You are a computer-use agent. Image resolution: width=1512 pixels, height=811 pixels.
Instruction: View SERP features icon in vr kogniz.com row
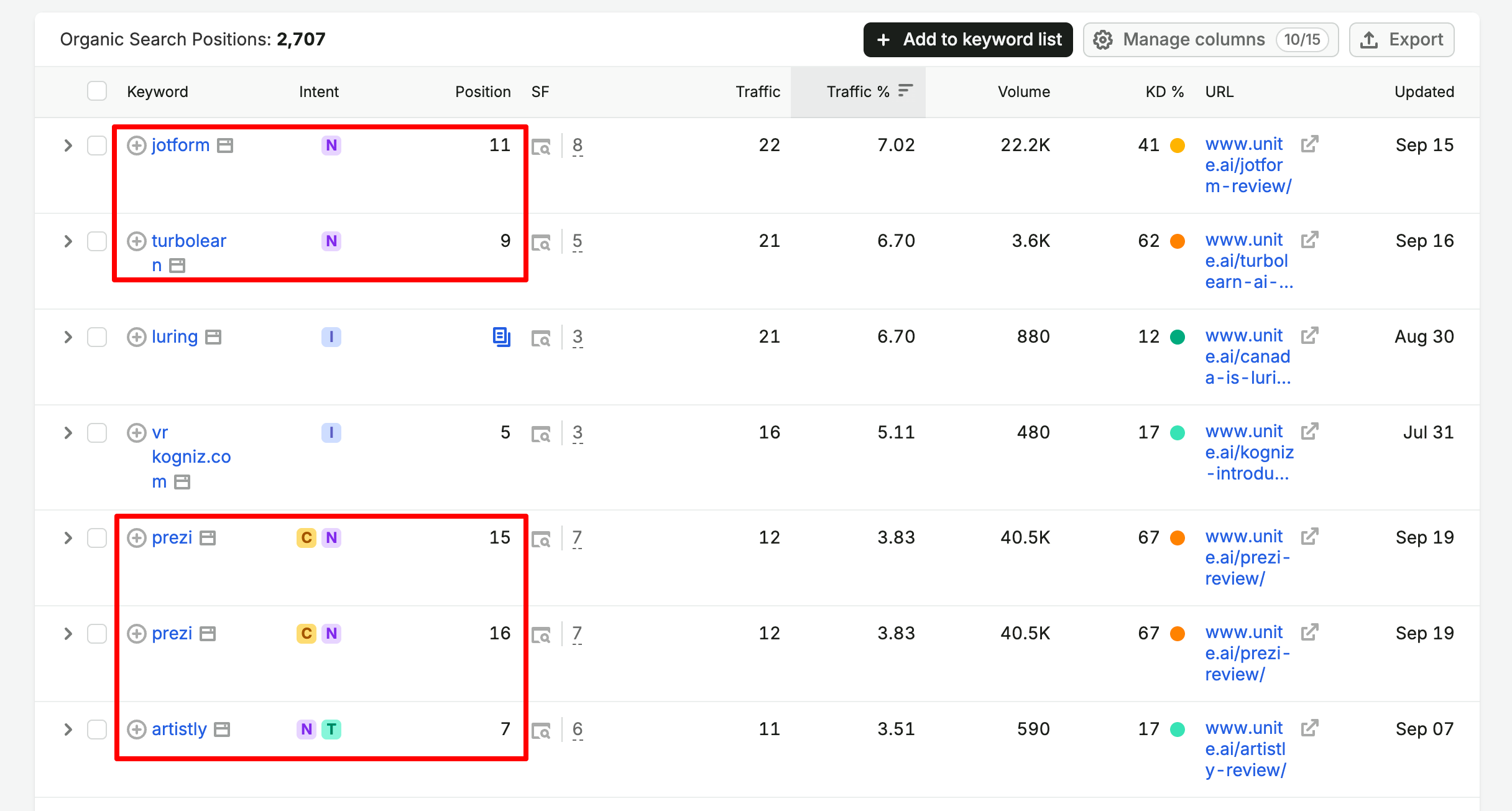(541, 435)
